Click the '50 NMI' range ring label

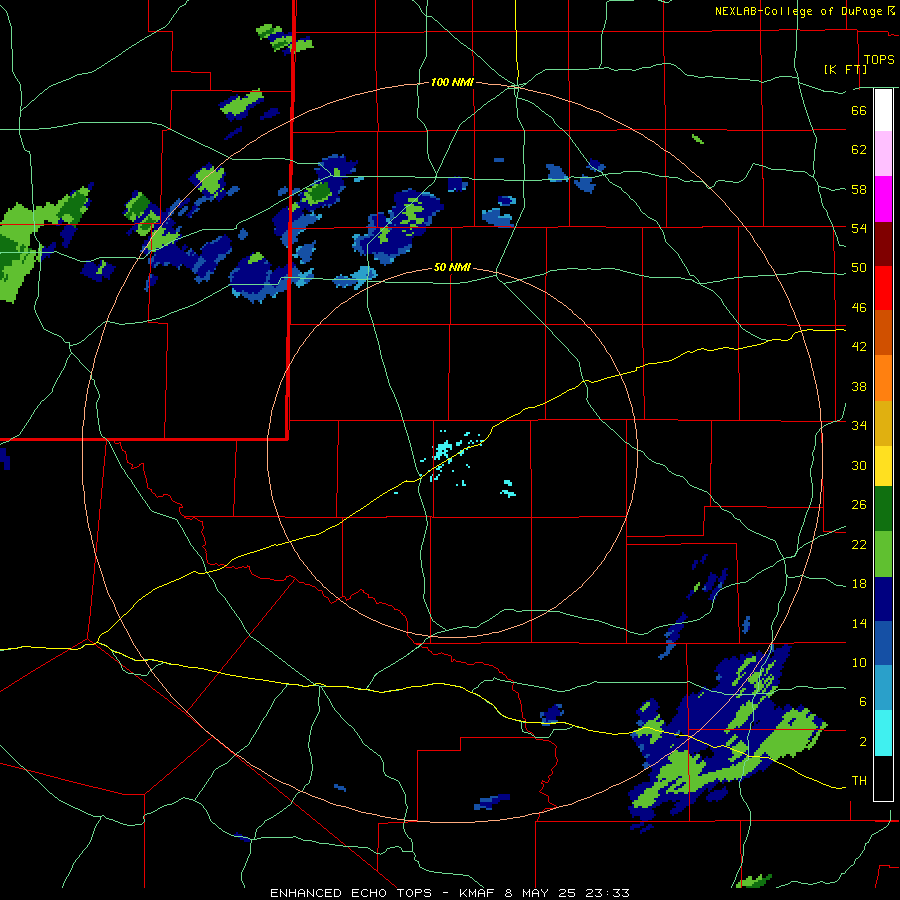coord(452,267)
